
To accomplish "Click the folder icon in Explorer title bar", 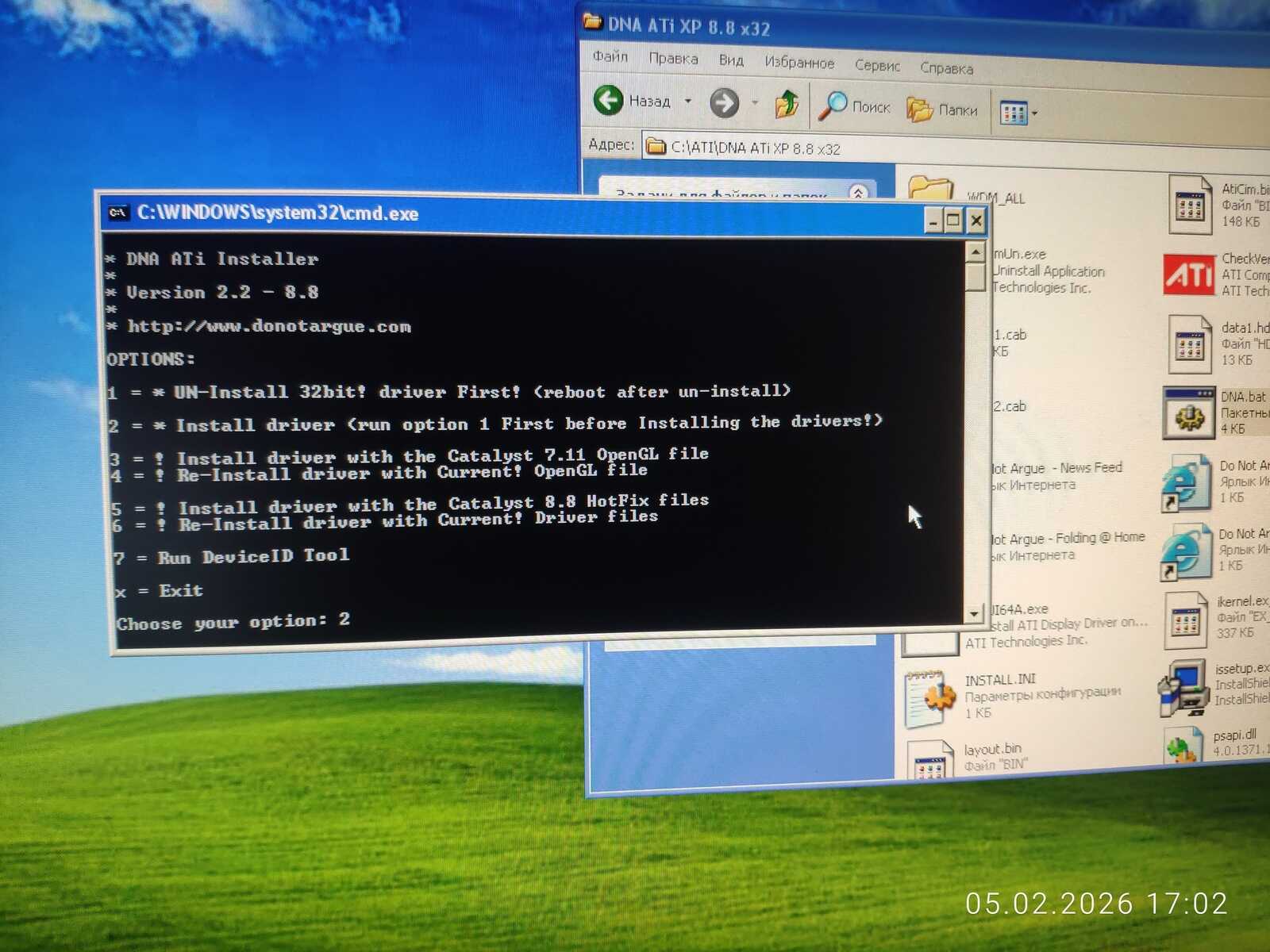I will [592, 21].
